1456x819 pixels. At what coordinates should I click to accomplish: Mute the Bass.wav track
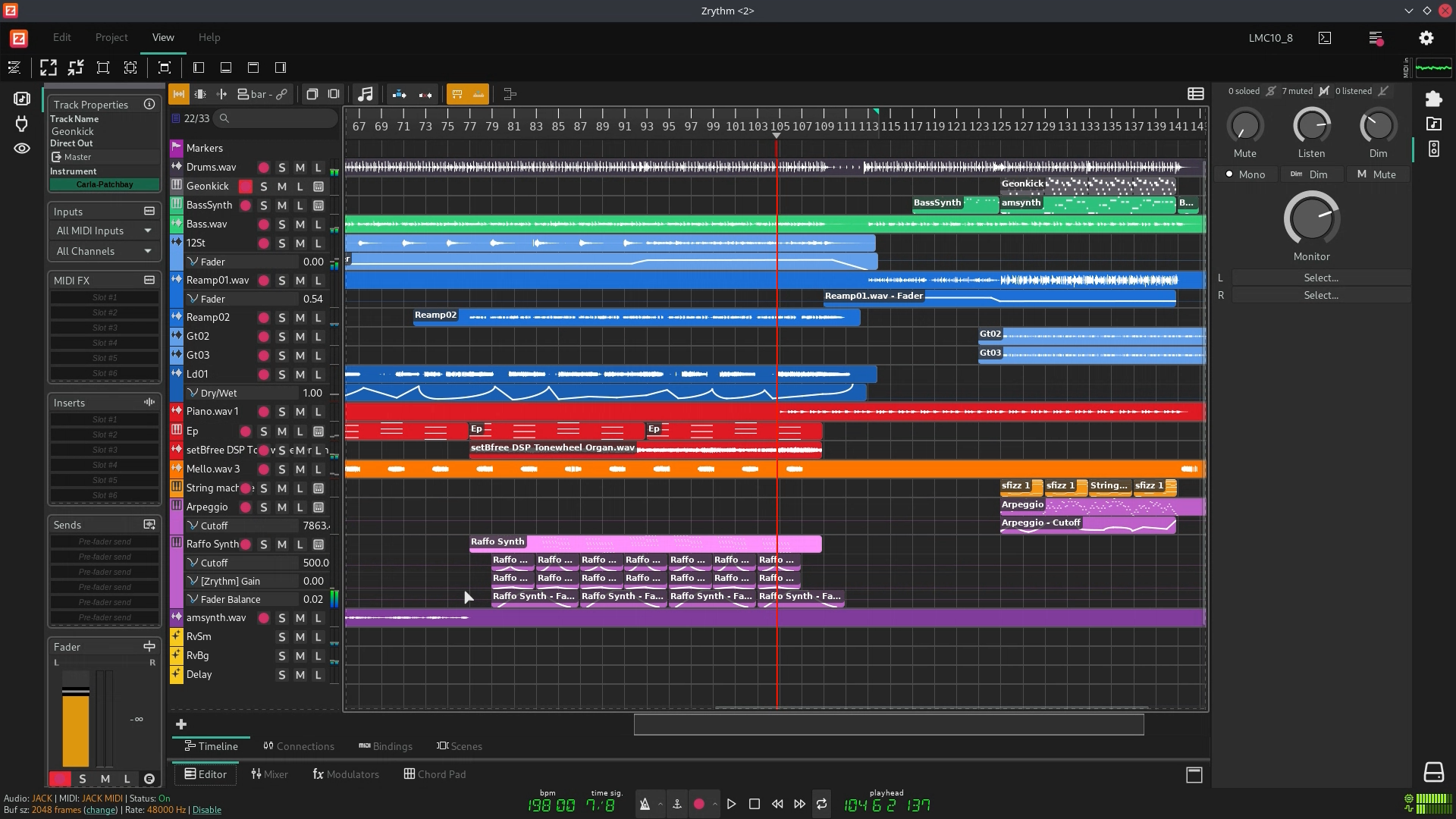(300, 224)
